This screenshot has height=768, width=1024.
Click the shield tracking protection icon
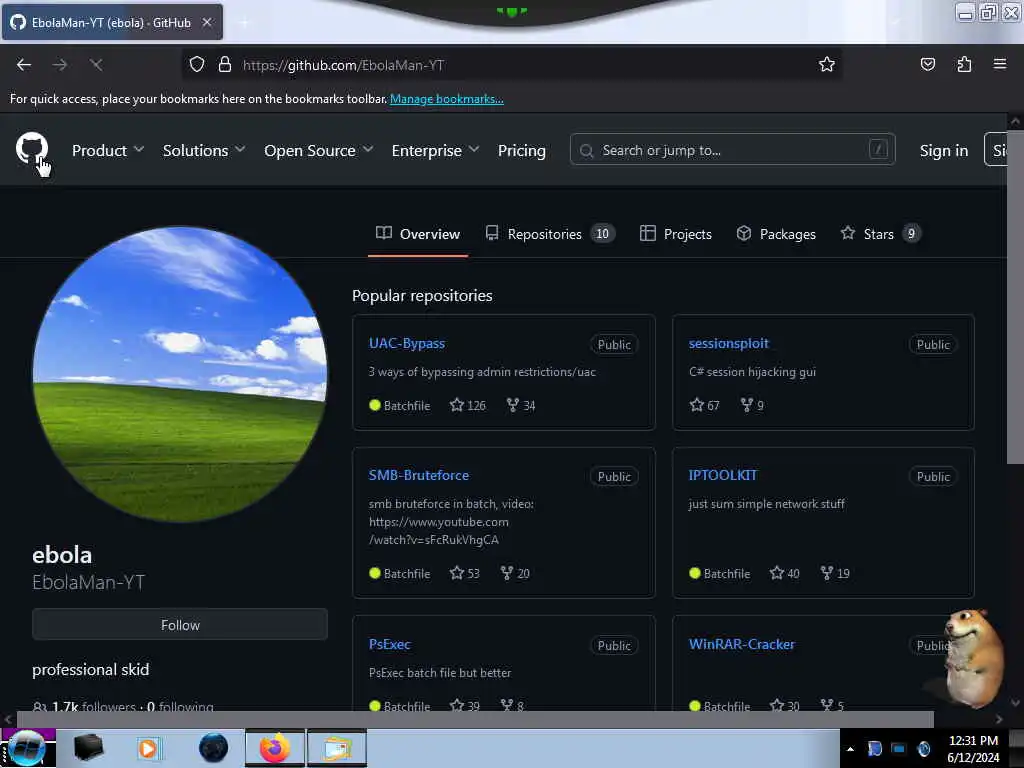[x=197, y=65]
